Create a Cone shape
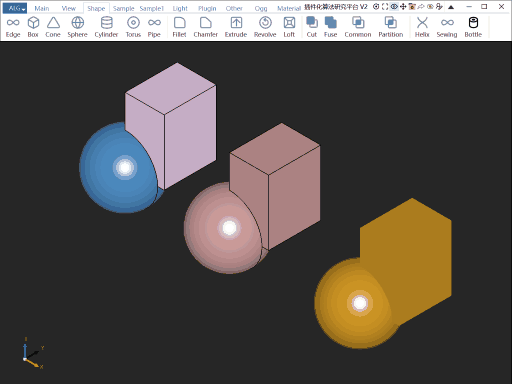This screenshot has width=512, height=384. pyautogui.click(x=53, y=27)
